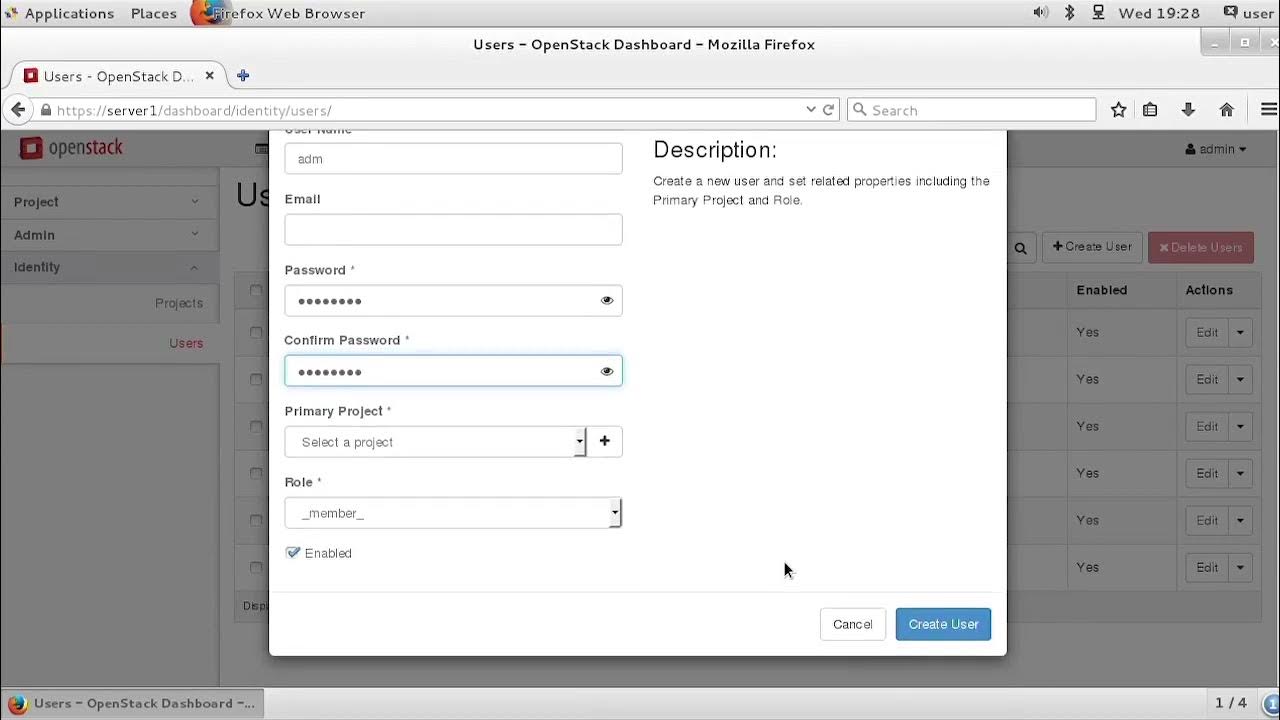Open the Places menu
Image resolution: width=1280 pixels, height=720 pixels.
coord(153,13)
